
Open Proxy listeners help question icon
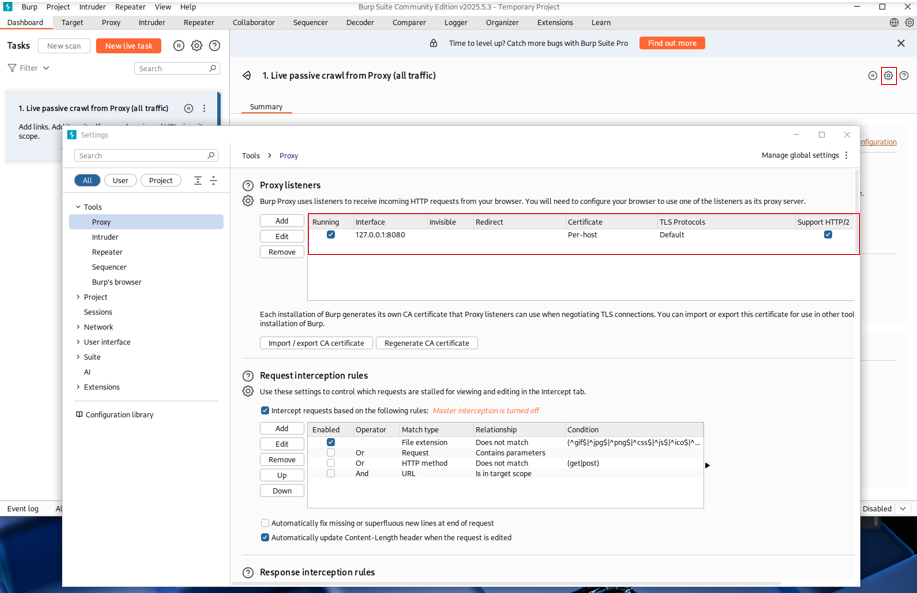point(248,185)
